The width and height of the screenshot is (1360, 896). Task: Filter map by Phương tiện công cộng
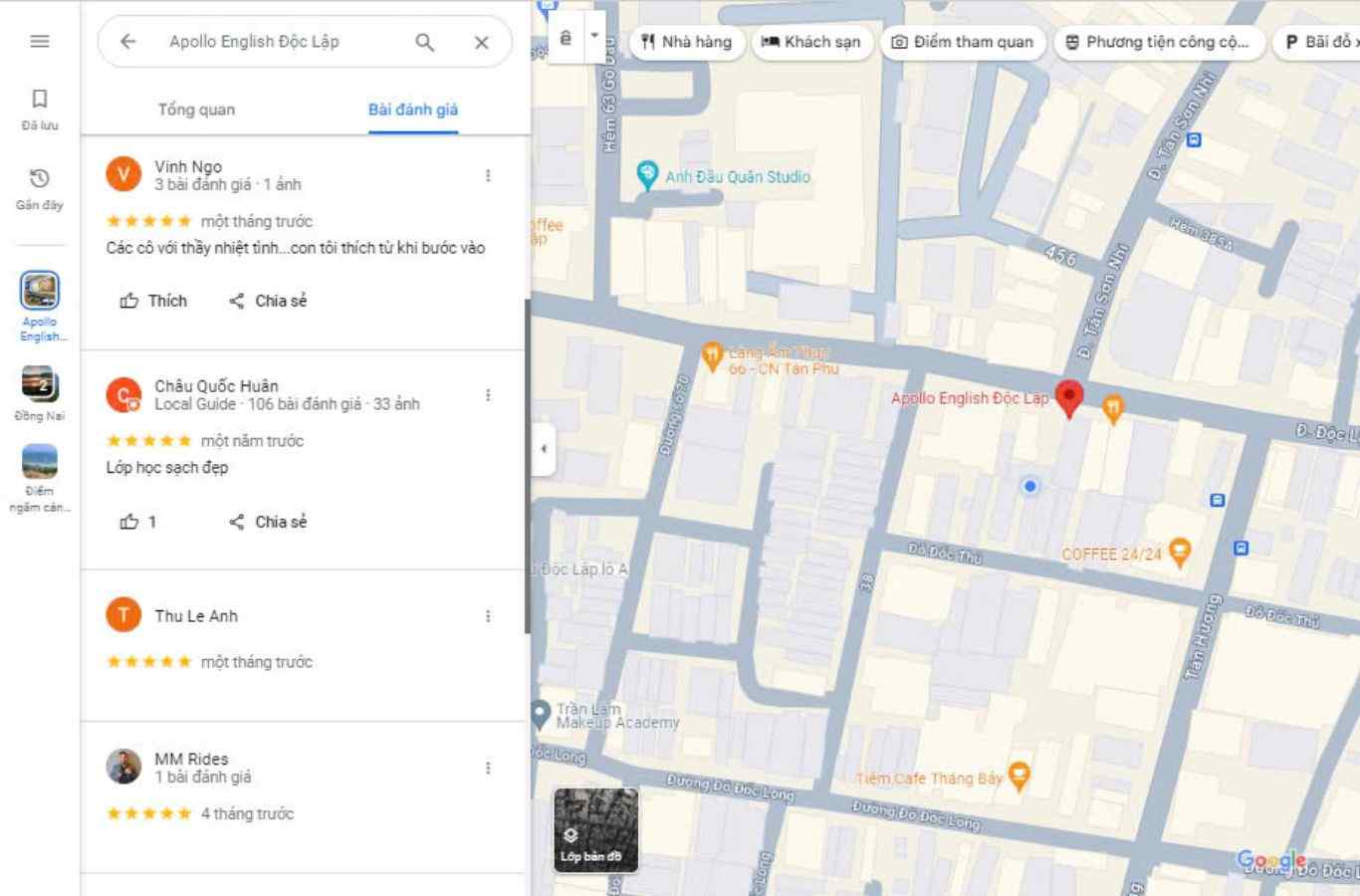1159,42
